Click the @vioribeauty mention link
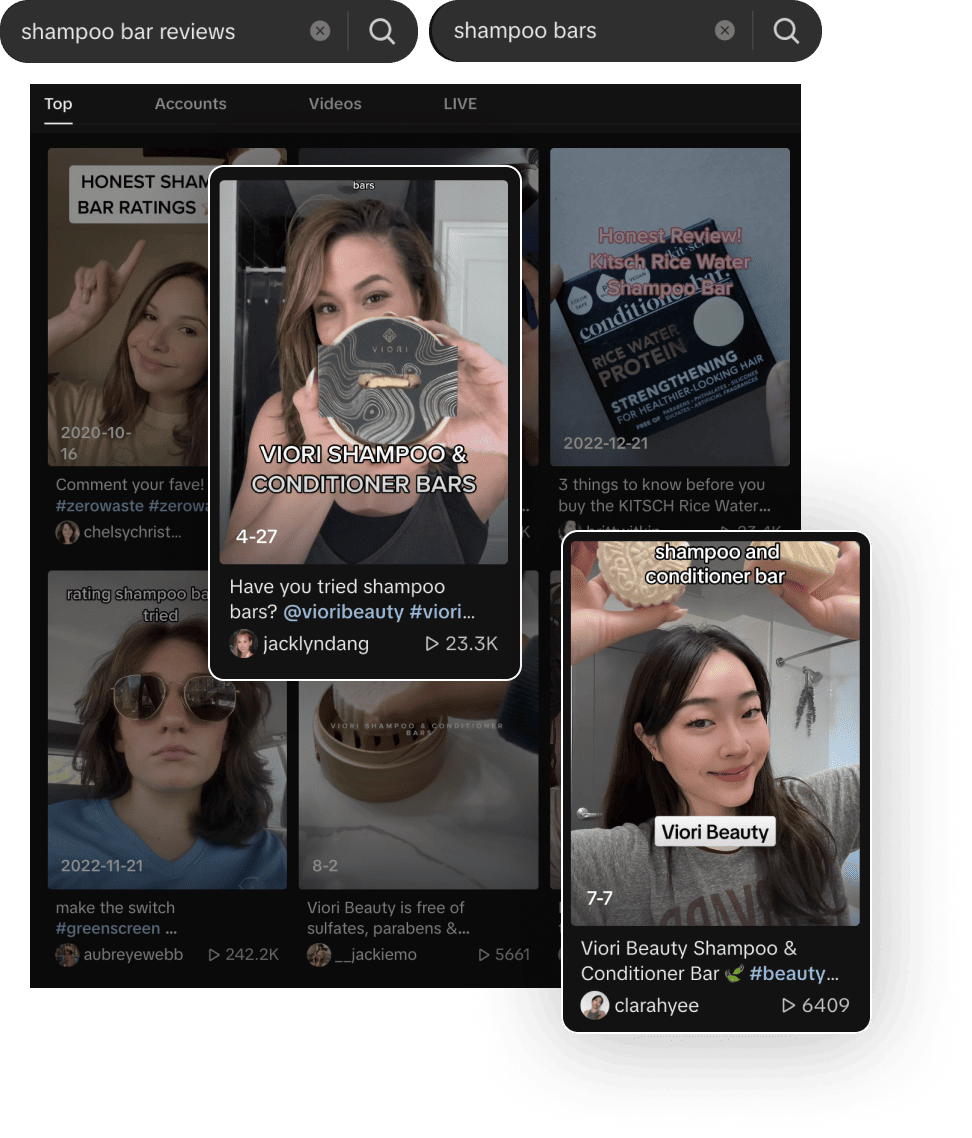Viewport: 972px width, 1138px height. click(343, 612)
